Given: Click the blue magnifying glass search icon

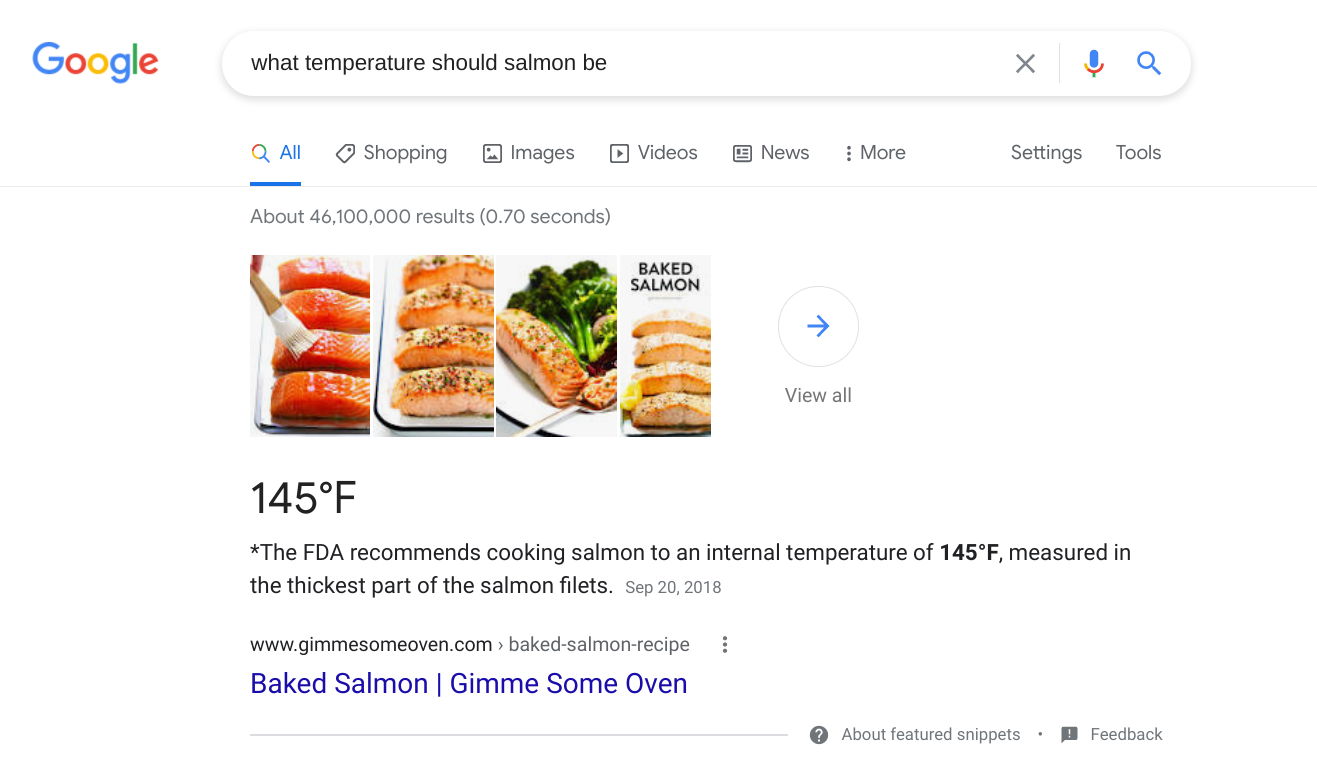Looking at the screenshot, I should point(1149,64).
